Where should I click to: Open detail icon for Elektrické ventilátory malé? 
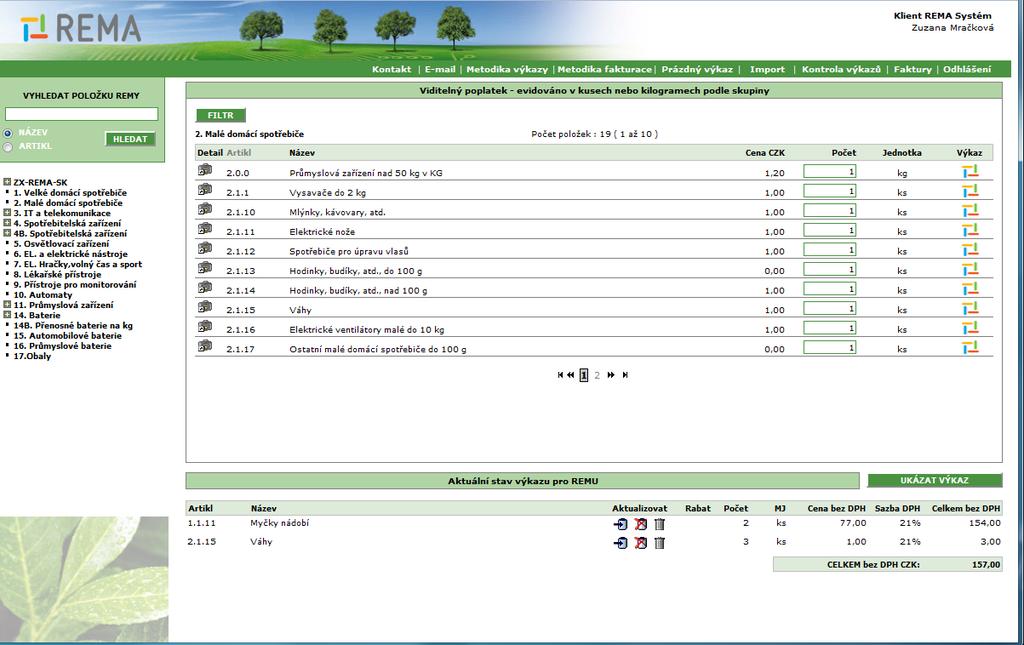205,327
